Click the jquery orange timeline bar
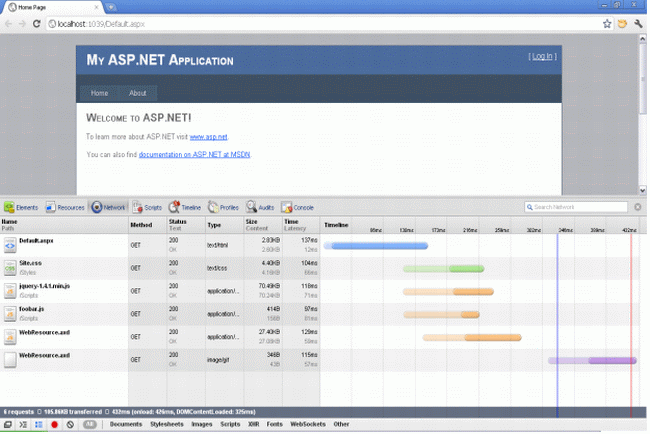 click(x=448, y=292)
